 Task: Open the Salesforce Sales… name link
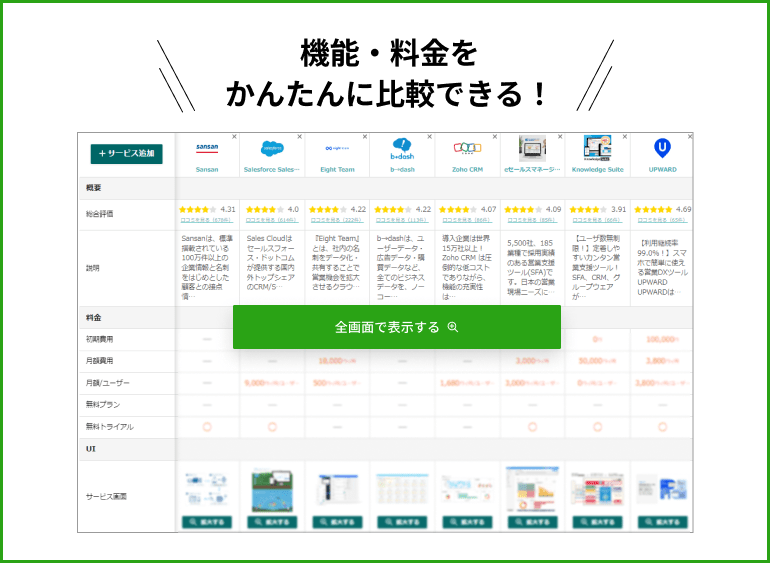click(x=272, y=169)
